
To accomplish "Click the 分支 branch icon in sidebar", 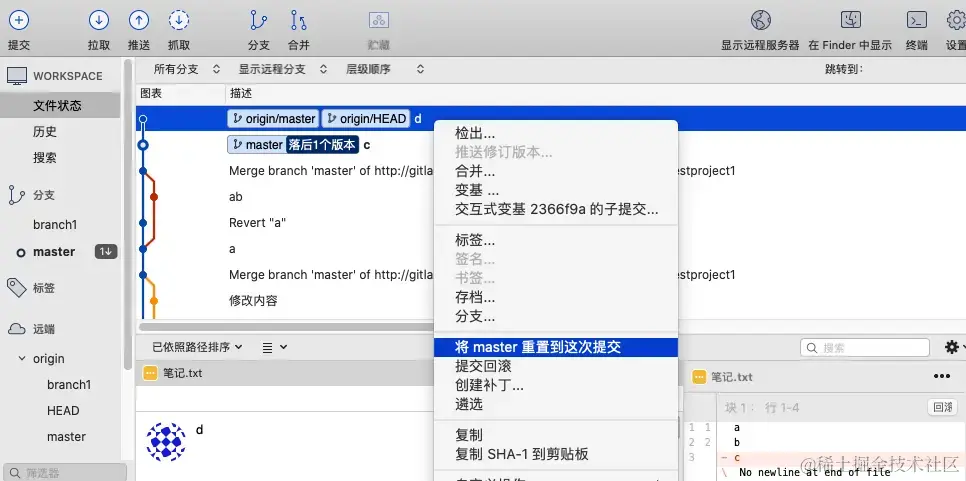I will tap(17, 195).
